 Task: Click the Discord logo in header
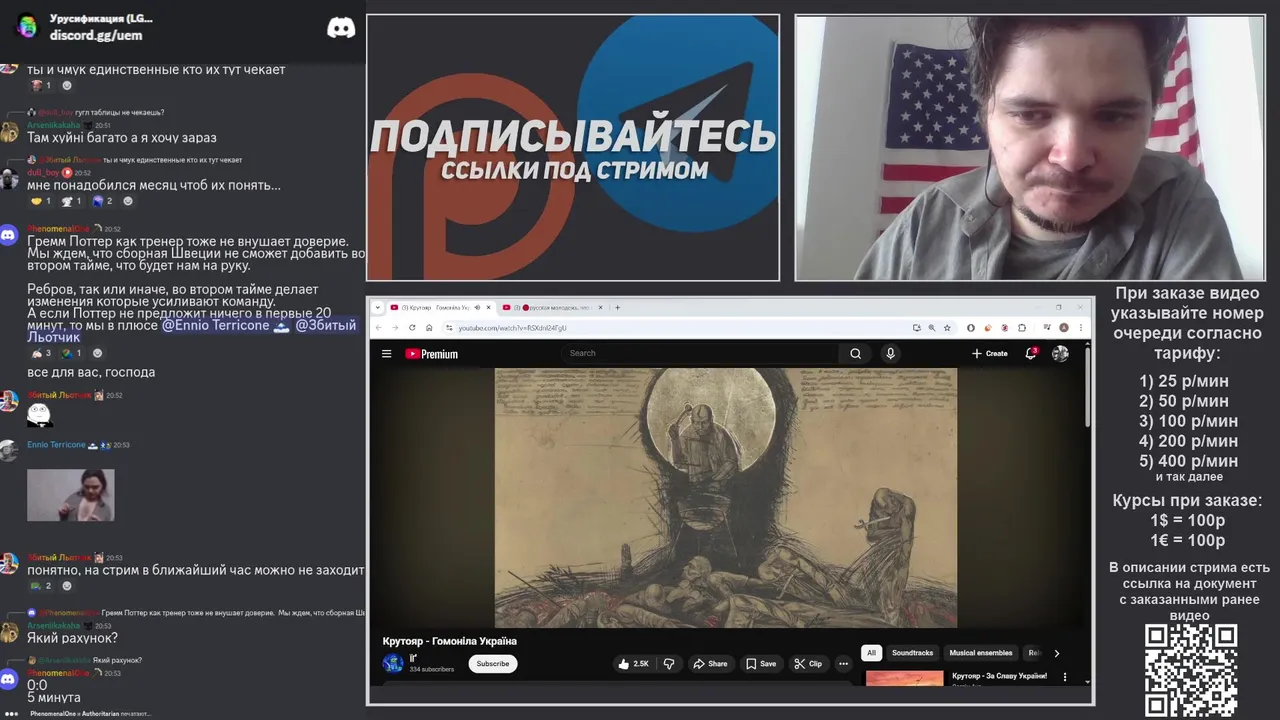click(341, 28)
